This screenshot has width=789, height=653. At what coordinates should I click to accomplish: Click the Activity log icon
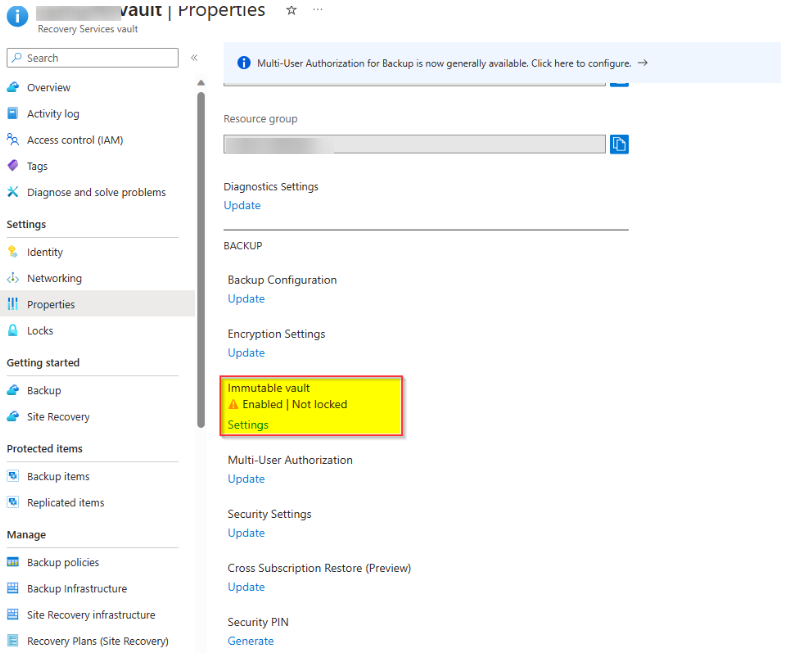(13, 113)
